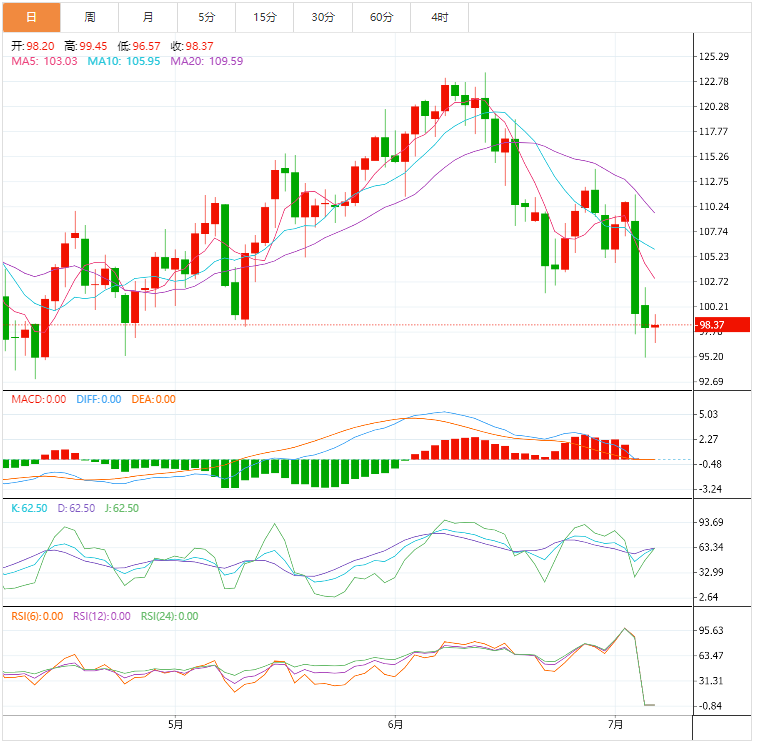Switch to the 4时 chart tab
The height and width of the screenshot is (743, 757).
coord(439,17)
